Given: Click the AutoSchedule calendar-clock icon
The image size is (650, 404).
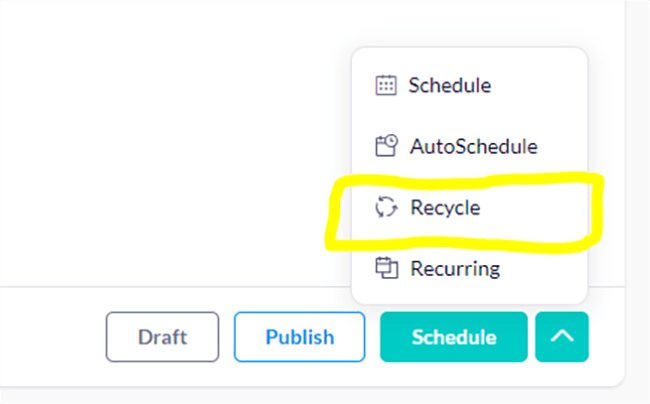Looking at the screenshot, I should pos(386,147).
